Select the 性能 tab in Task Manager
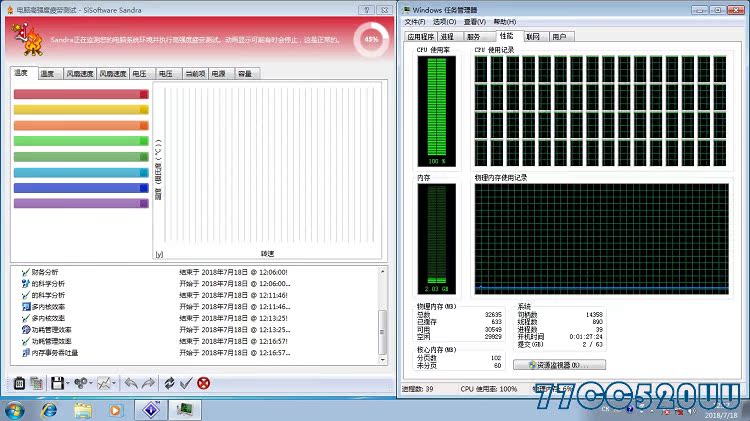Screen dimensions: 750x421 point(507,35)
